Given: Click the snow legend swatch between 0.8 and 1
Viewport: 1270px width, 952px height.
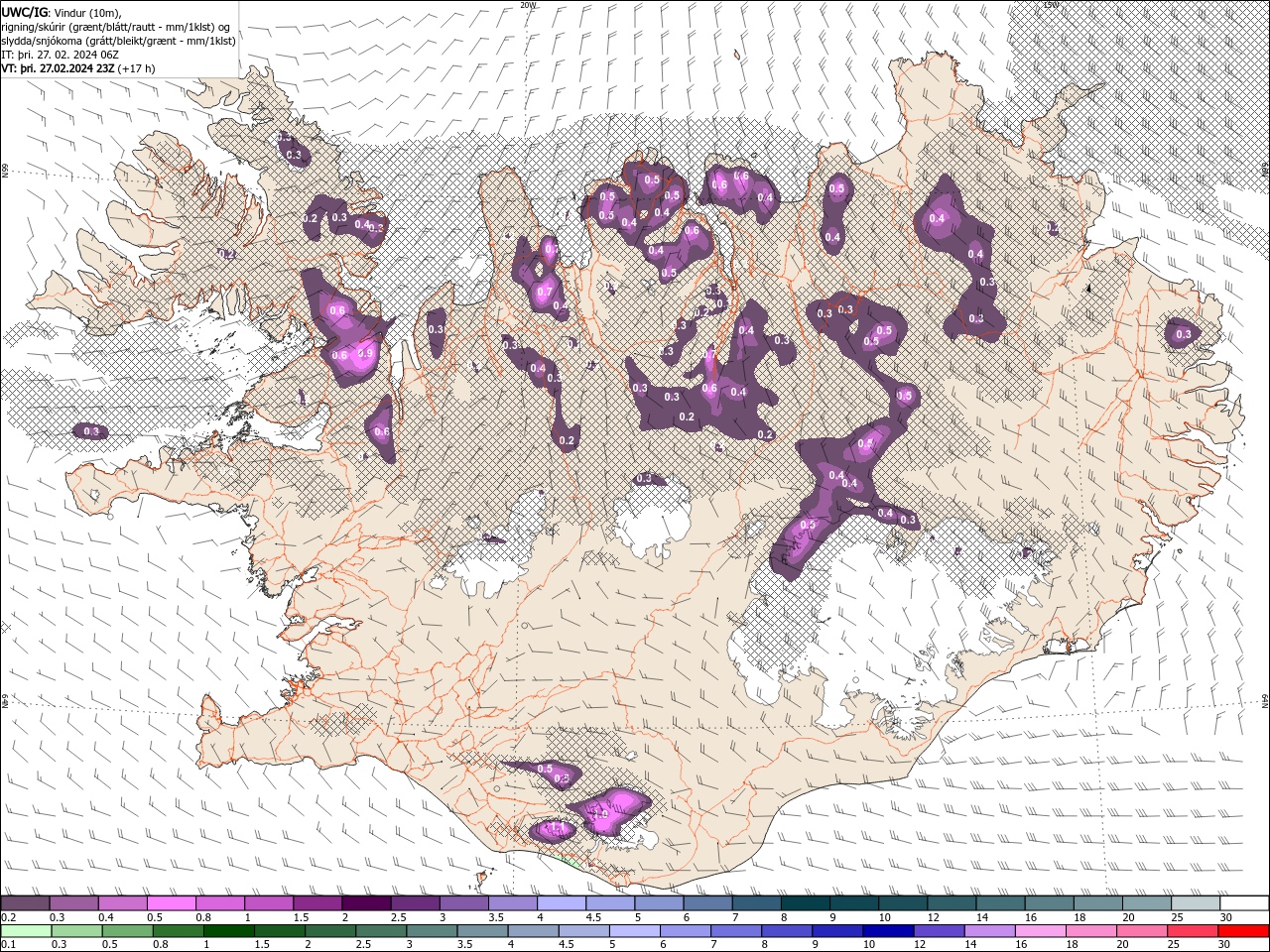Looking at the screenshot, I should tap(219, 903).
